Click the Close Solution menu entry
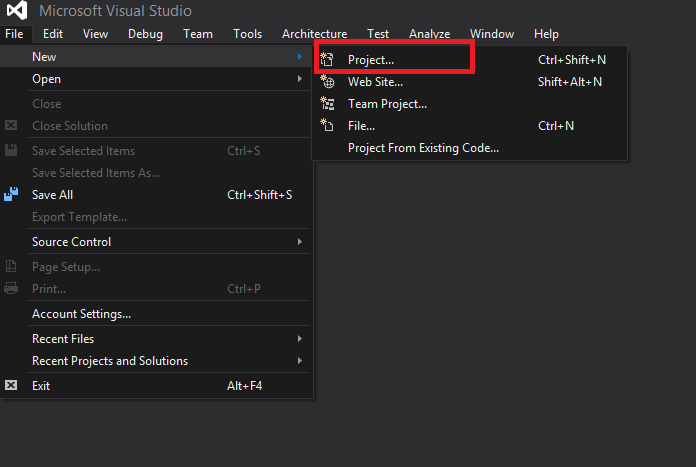 pyautogui.click(x=155, y=126)
